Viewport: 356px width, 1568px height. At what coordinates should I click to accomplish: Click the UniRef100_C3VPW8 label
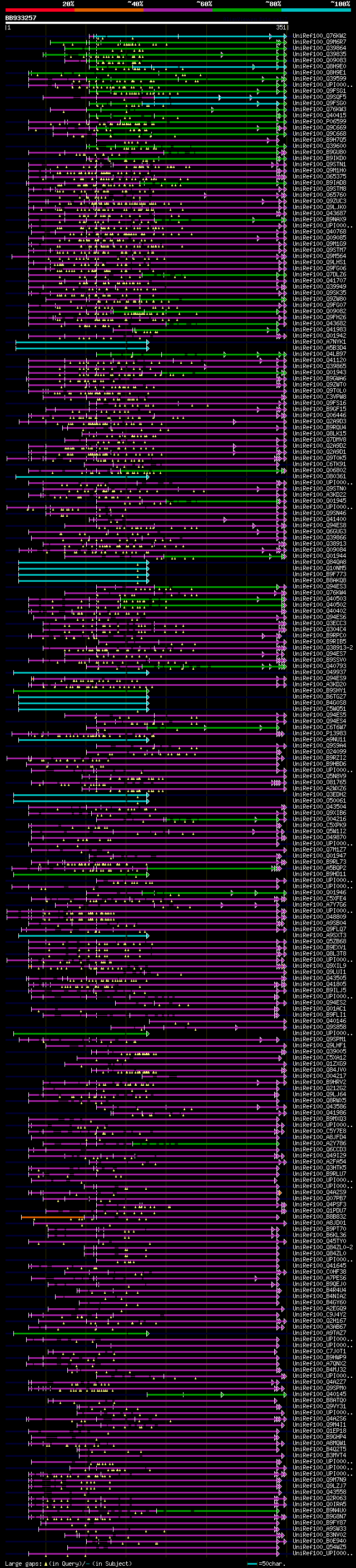319,397
